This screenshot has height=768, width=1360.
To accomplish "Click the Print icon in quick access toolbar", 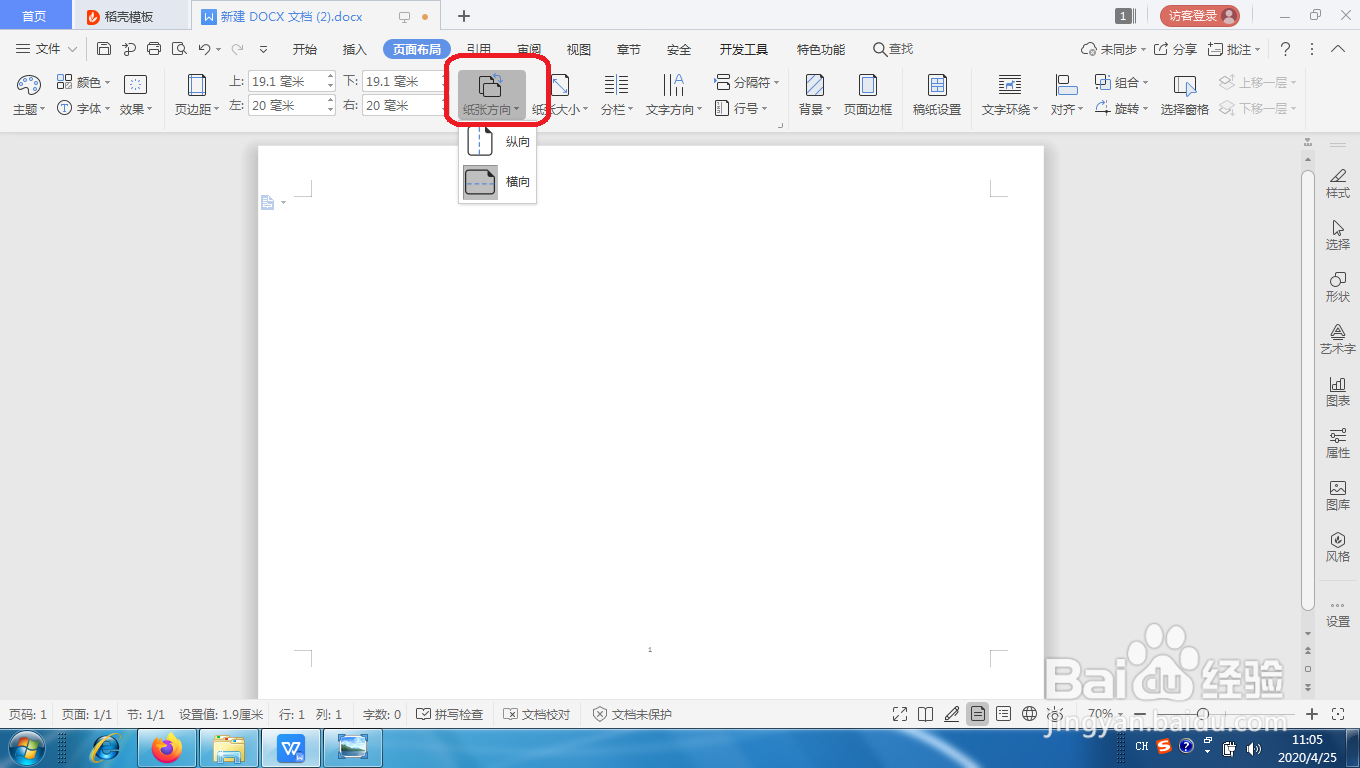I will click(154, 49).
